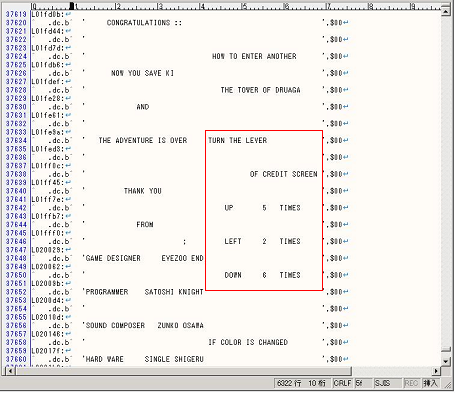455x393 pixels.
Task: Click the text THE ADVENTURE IS OVER
Action: [x=143, y=140]
